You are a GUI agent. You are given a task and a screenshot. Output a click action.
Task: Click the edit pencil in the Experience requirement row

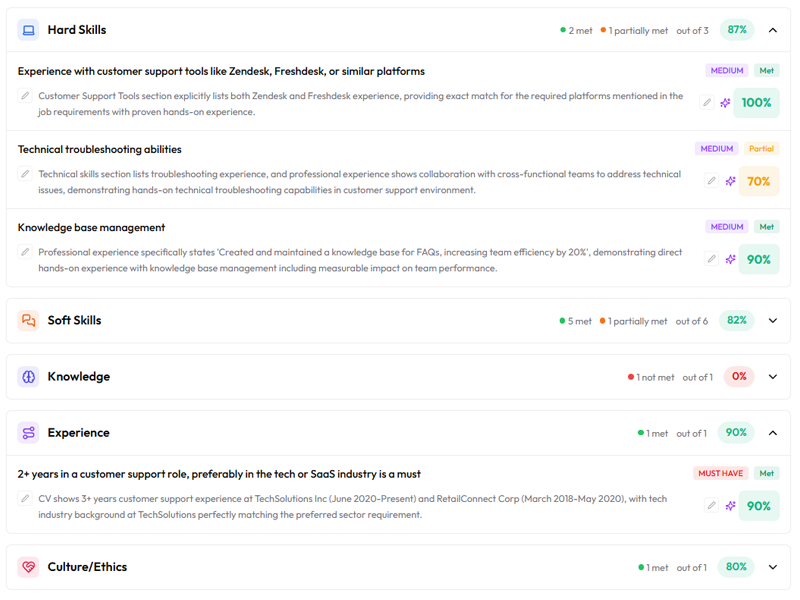pos(711,506)
